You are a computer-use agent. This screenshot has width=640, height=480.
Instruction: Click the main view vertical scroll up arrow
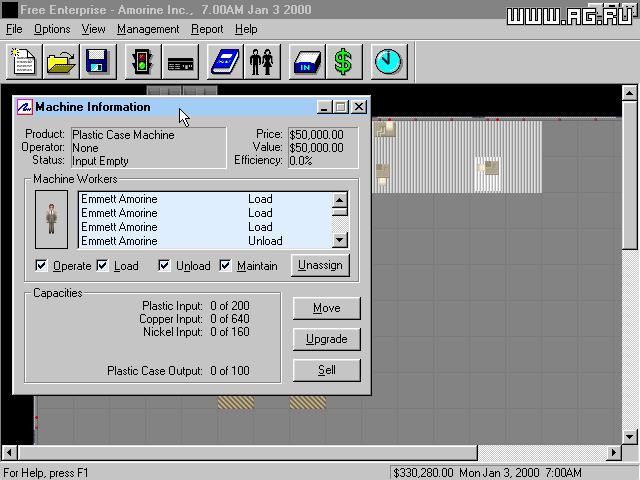(629, 93)
